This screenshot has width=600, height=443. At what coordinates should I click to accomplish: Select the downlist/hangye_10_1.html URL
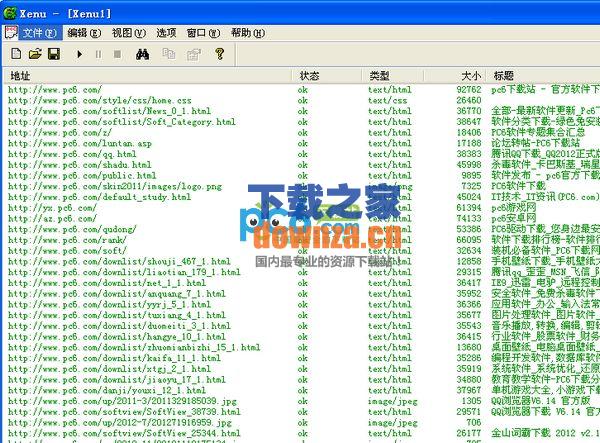pyautogui.click(x=117, y=336)
